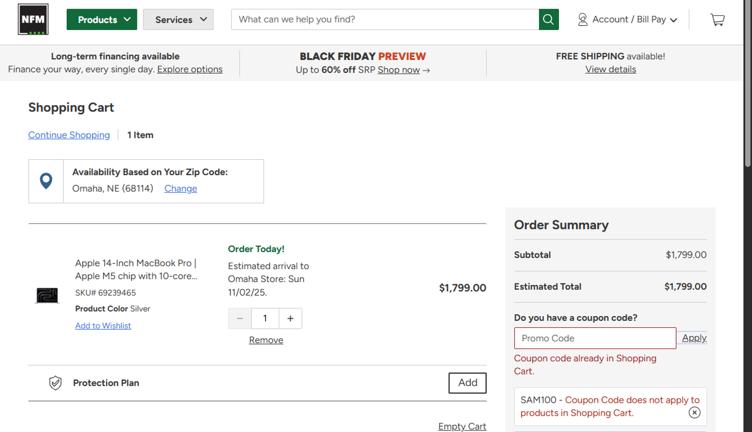Click the Order Today! label
Screen dimensions: 752x432
[256, 249]
